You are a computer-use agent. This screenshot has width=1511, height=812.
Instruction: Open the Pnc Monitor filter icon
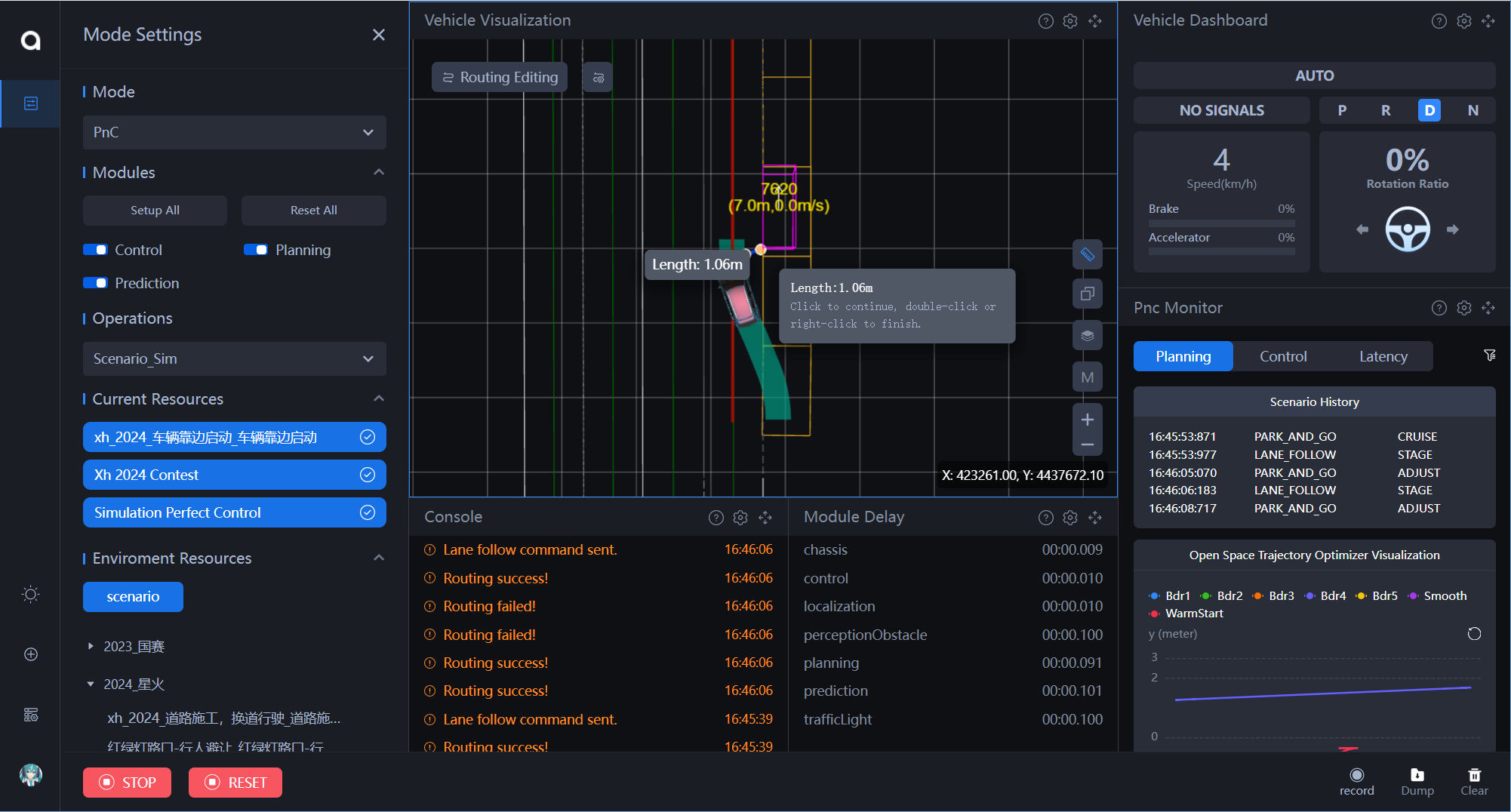click(1489, 355)
